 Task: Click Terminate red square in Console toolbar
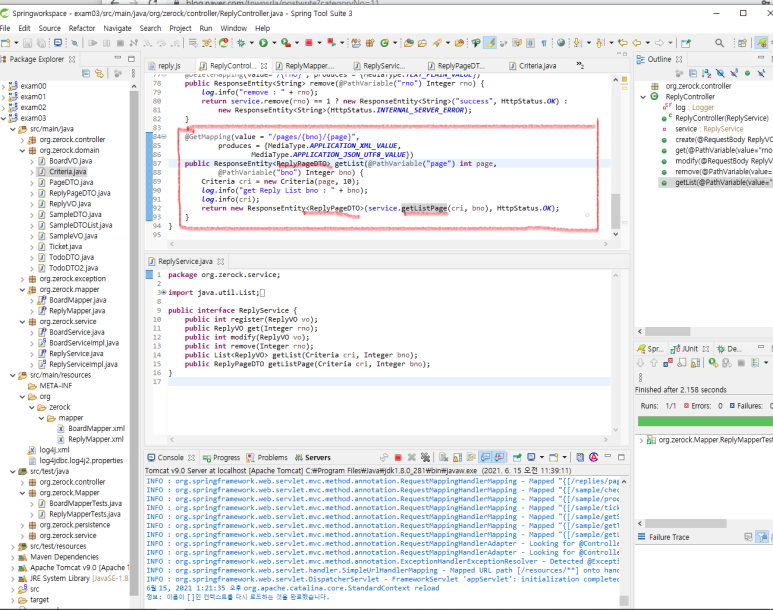(x=398, y=458)
